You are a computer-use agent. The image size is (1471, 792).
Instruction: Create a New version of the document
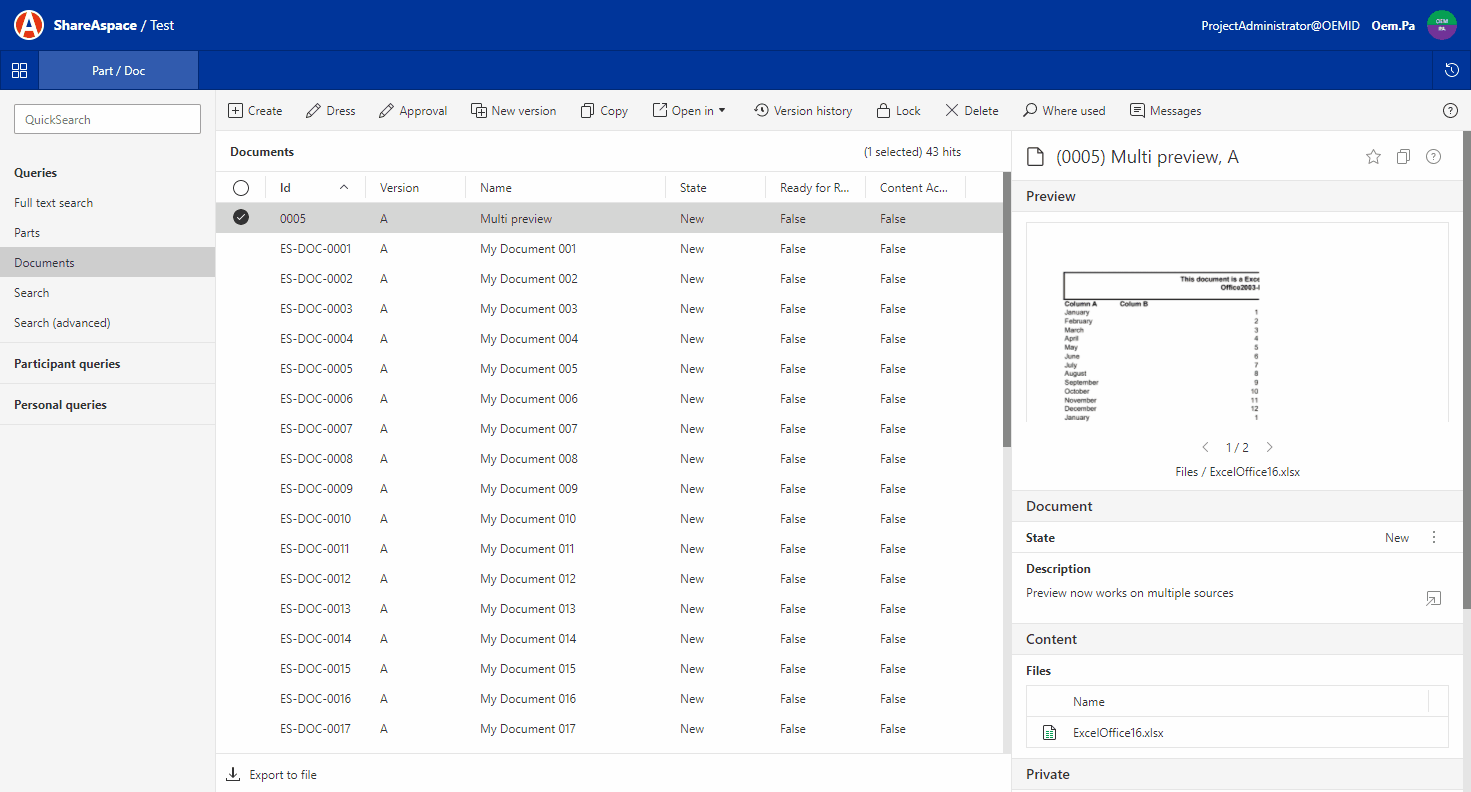pyautogui.click(x=513, y=110)
